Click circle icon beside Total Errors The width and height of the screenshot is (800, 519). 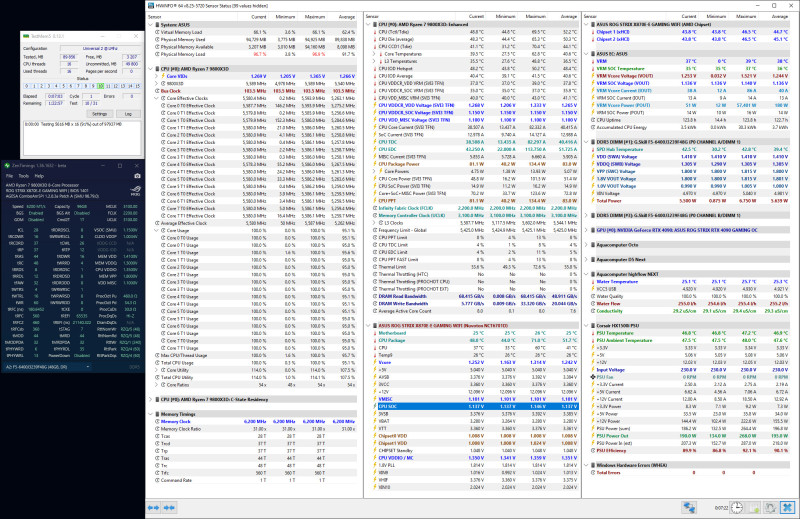(x=593, y=473)
